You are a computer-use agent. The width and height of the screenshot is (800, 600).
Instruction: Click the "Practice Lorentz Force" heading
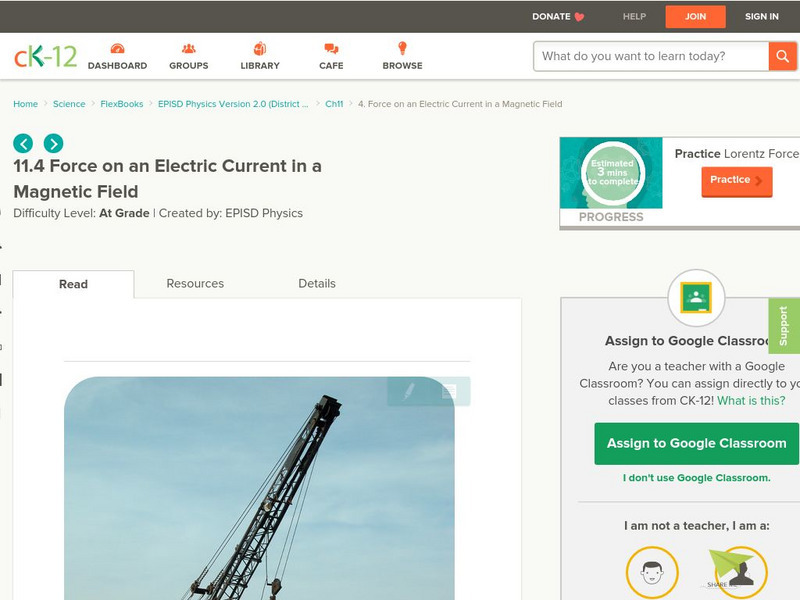[737, 154]
